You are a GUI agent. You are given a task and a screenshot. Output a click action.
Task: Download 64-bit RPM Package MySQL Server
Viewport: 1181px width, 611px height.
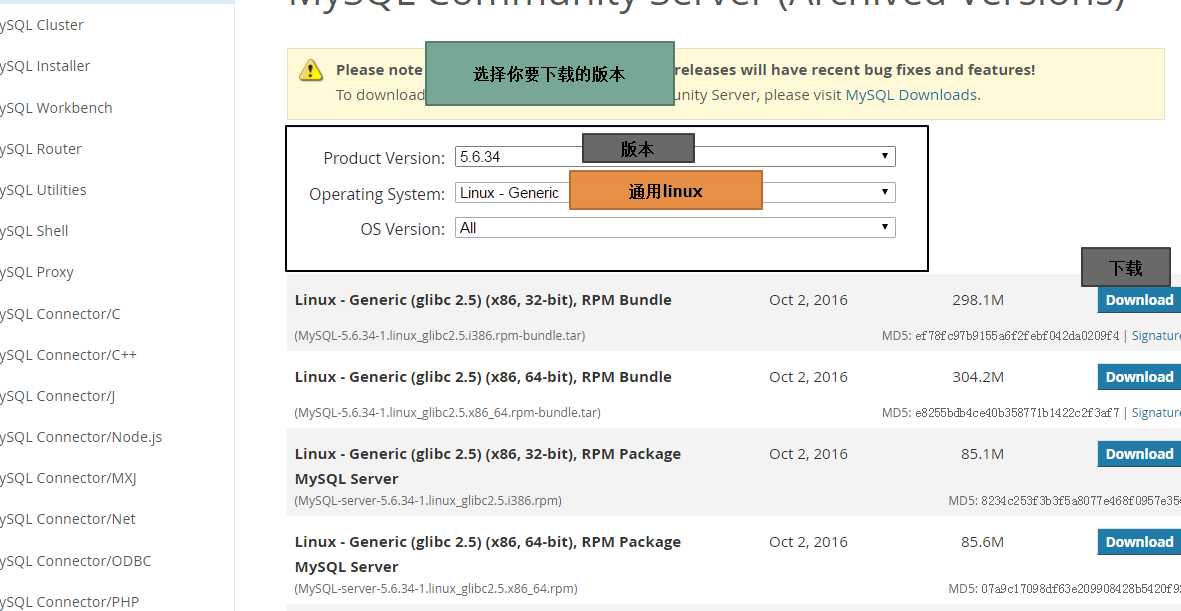point(1138,542)
